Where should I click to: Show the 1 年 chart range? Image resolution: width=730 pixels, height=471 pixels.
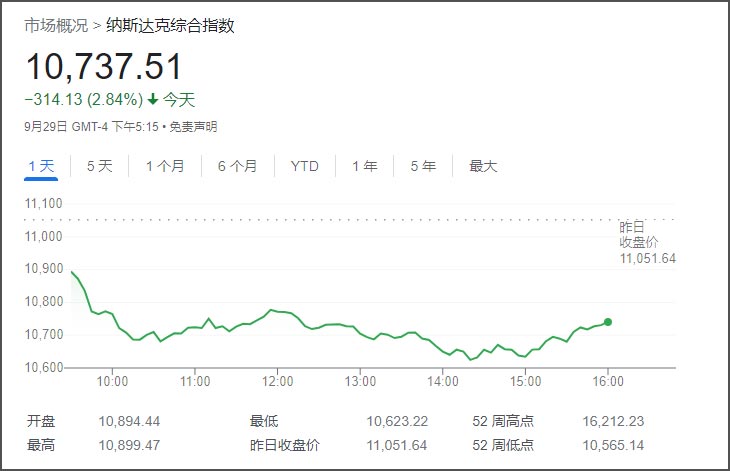[x=365, y=166]
